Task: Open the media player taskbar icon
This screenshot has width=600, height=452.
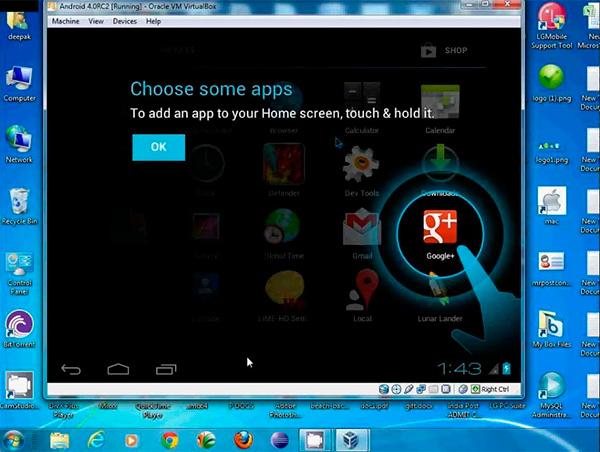Action: pos(131,441)
